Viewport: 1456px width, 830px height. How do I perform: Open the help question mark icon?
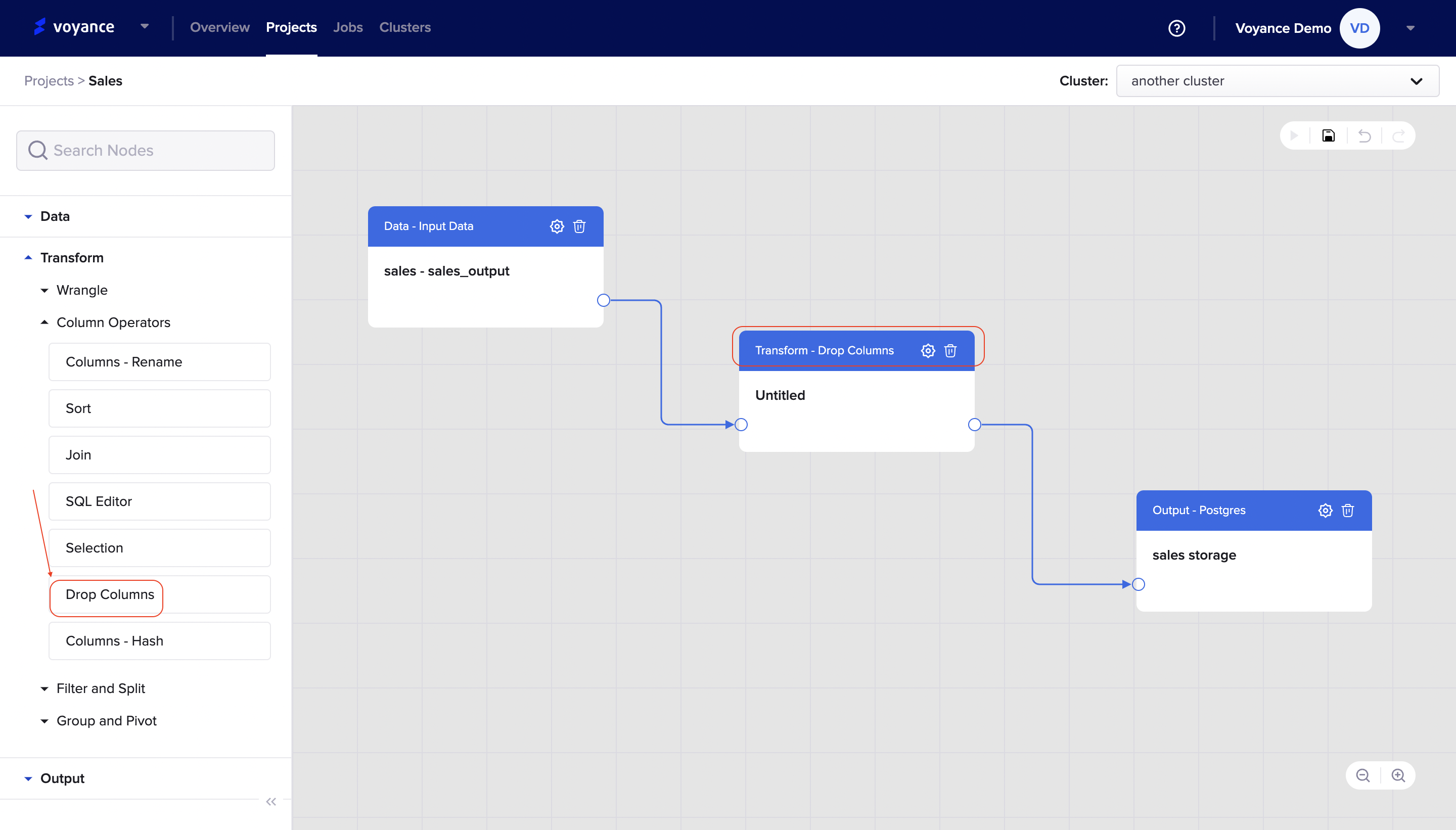[x=1176, y=28]
